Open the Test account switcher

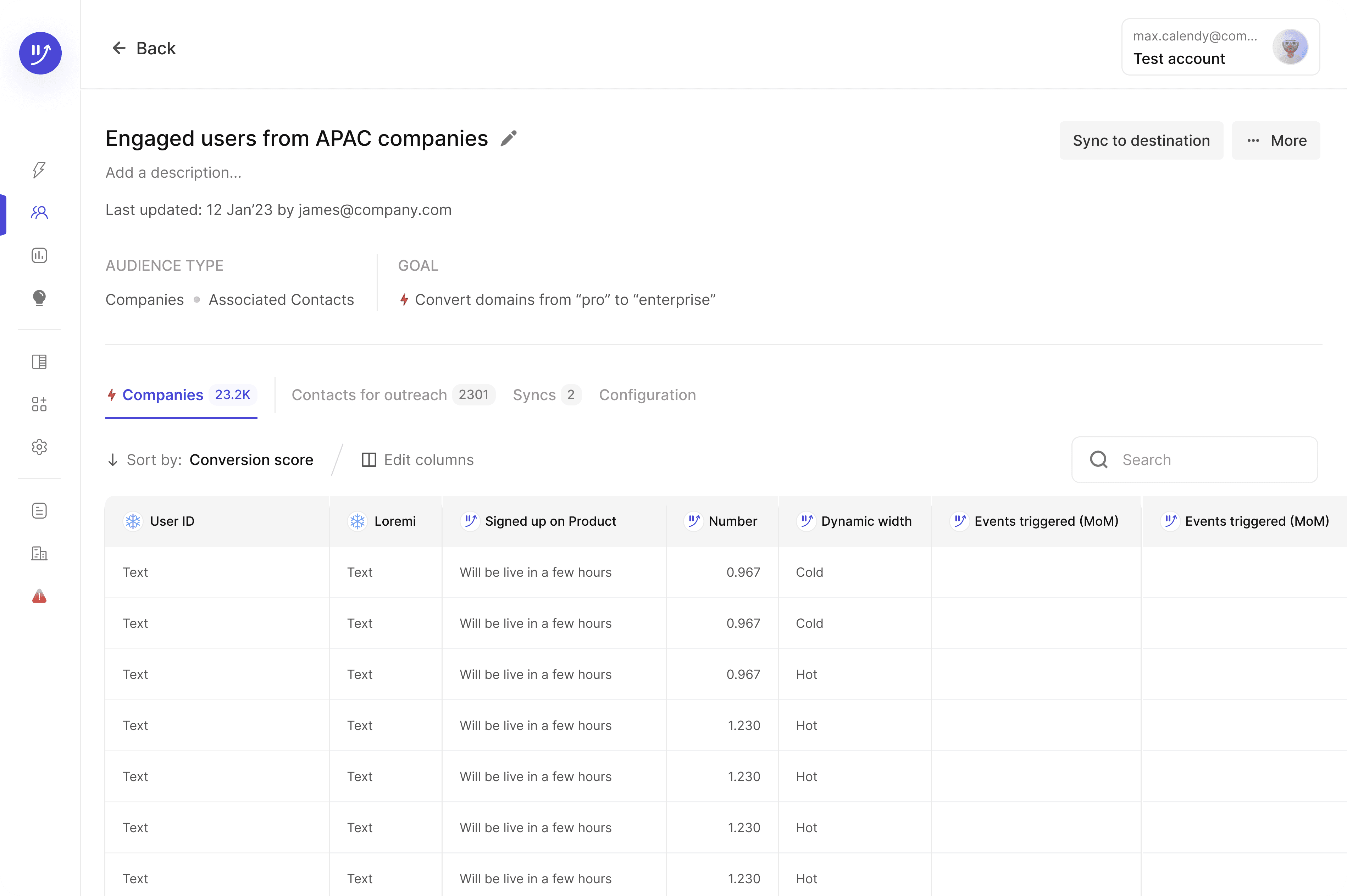point(1220,48)
